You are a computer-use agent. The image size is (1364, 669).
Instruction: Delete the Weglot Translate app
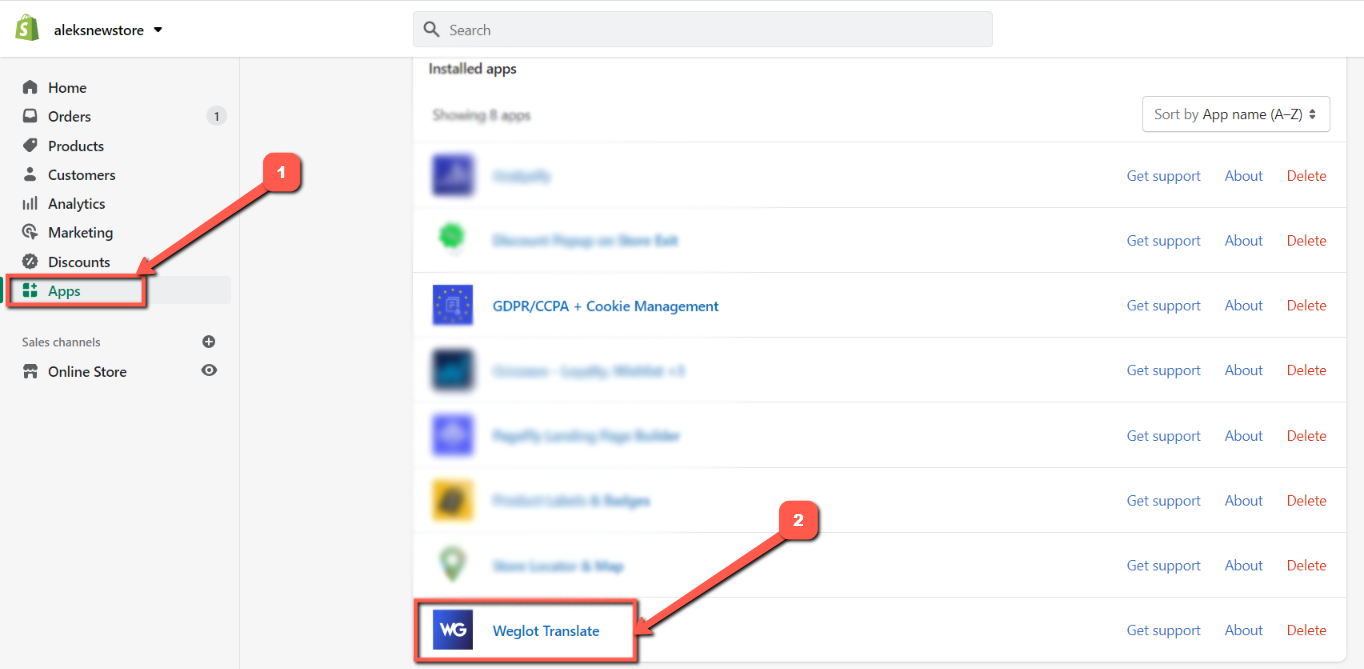pyautogui.click(x=1307, y=630)
